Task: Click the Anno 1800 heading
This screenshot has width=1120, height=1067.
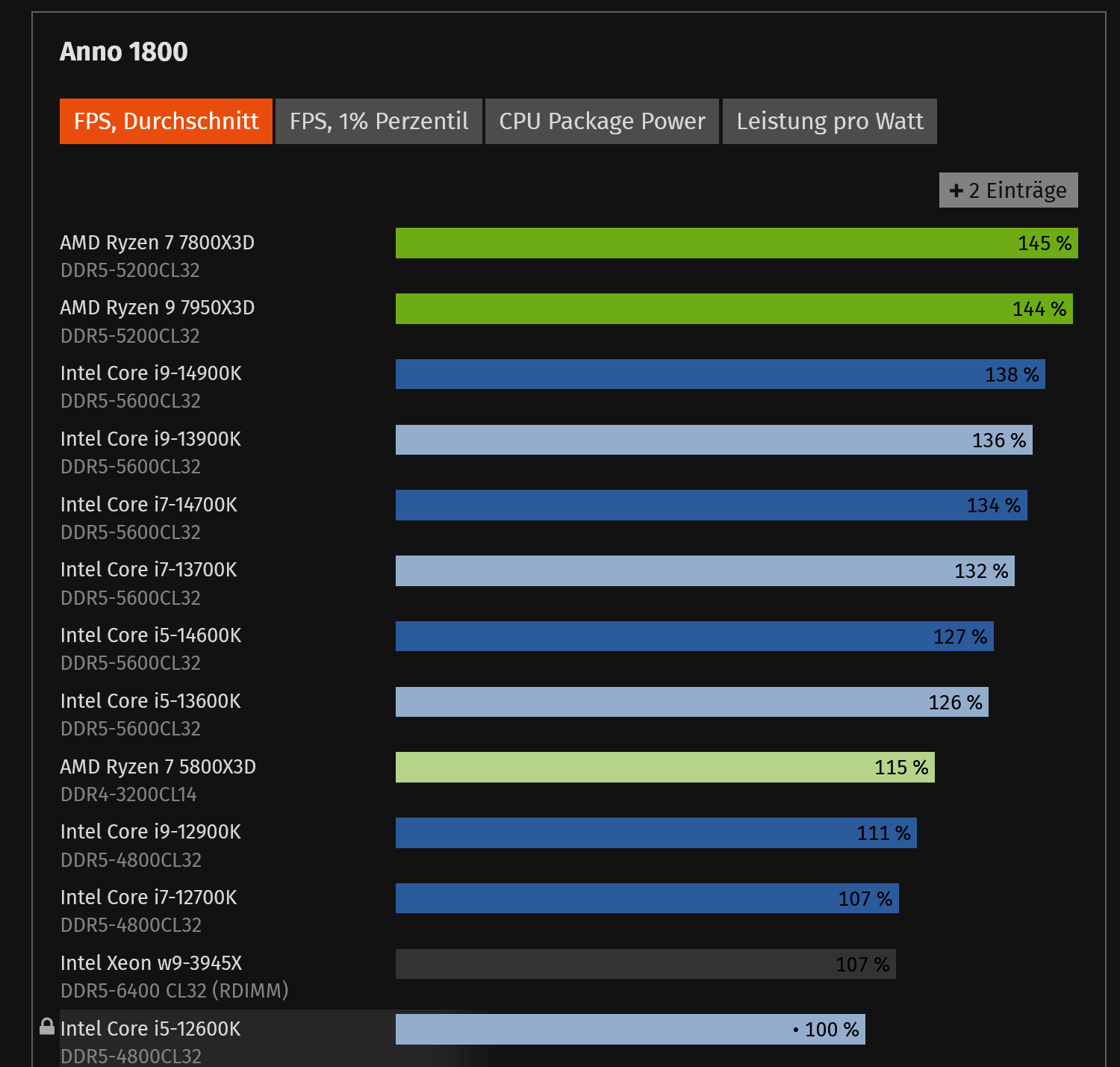Action: [124, 52]
